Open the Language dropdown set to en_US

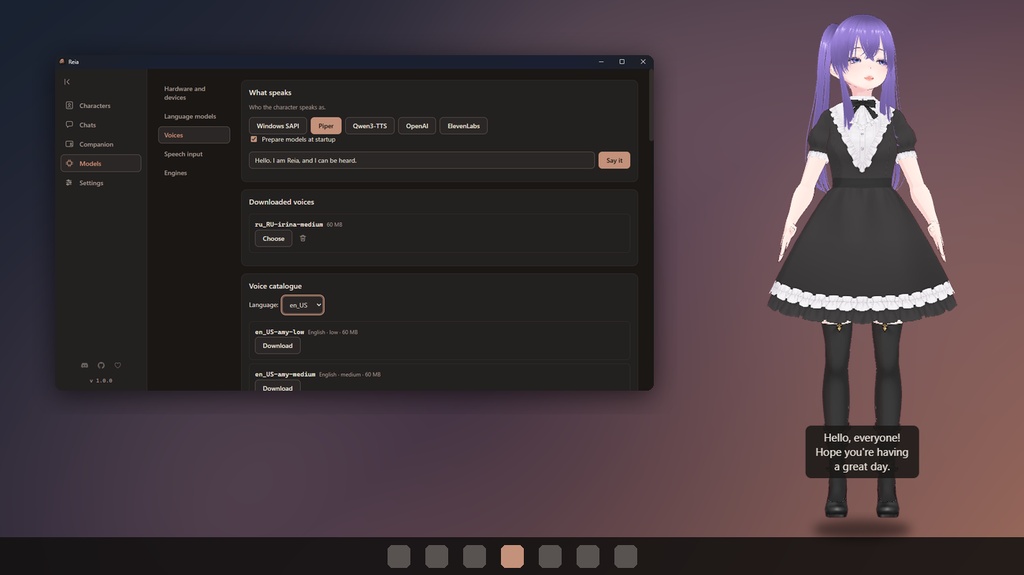(x=302, y=305)
